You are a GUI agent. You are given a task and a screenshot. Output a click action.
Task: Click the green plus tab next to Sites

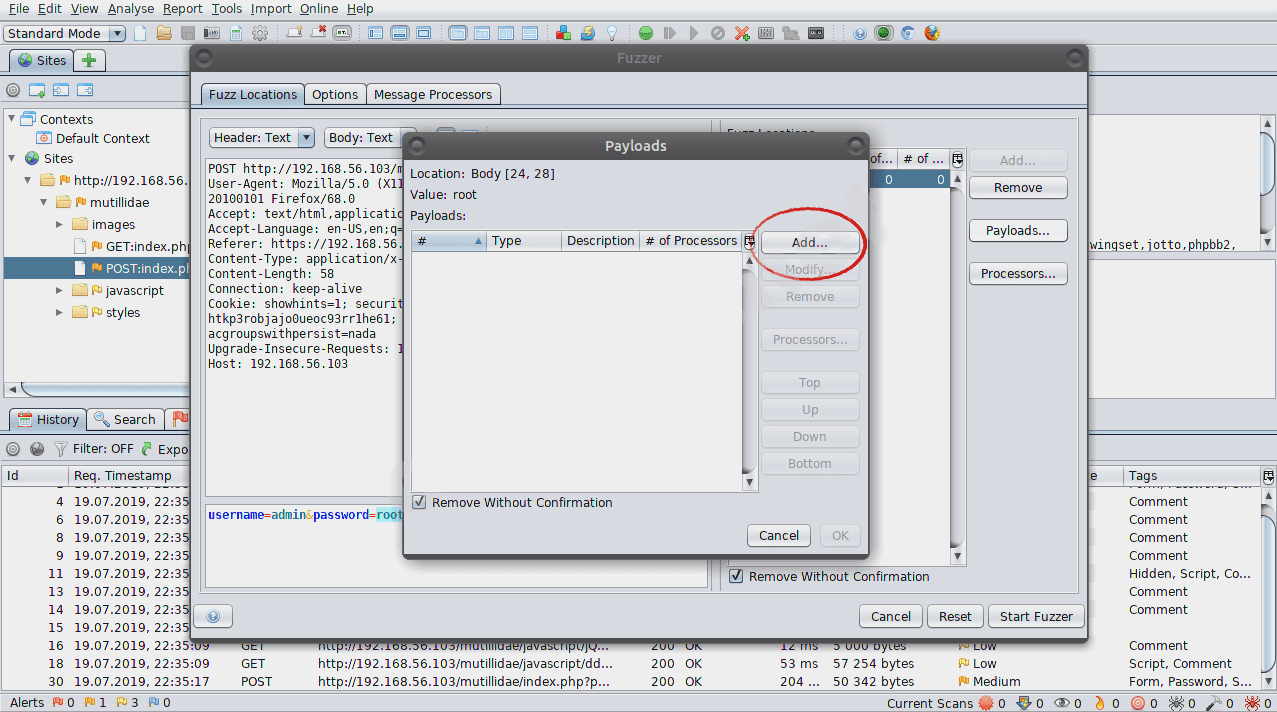pyautogui.click(x=89, y=60)
